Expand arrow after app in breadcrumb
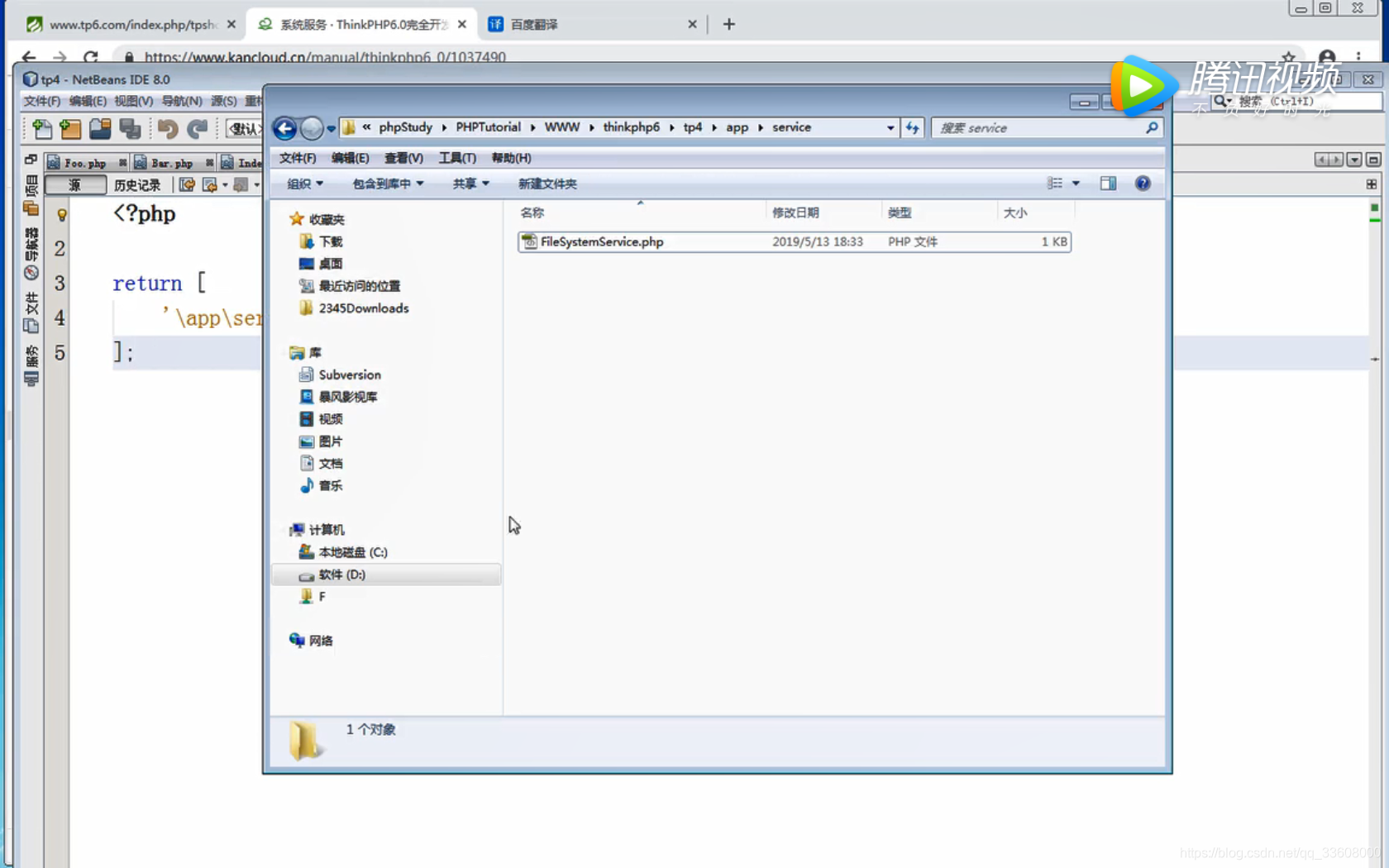The height and width of the screenshot is (868, 1389). point(760,127)
